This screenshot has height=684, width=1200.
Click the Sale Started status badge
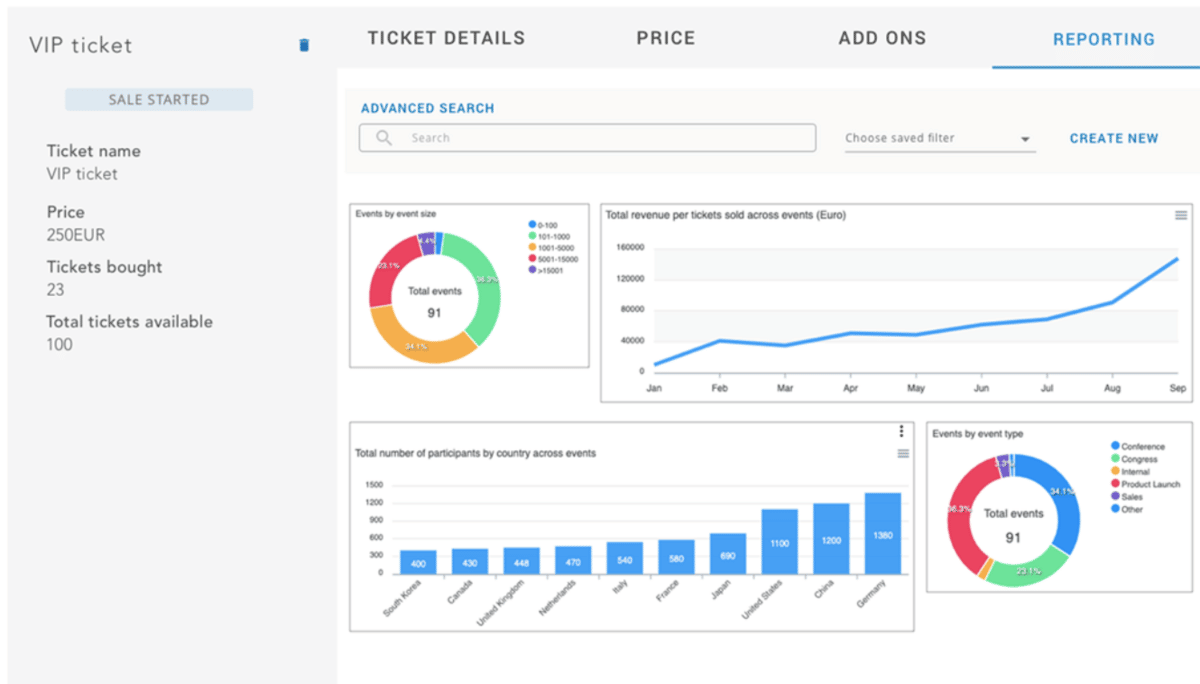pos(159,100)
